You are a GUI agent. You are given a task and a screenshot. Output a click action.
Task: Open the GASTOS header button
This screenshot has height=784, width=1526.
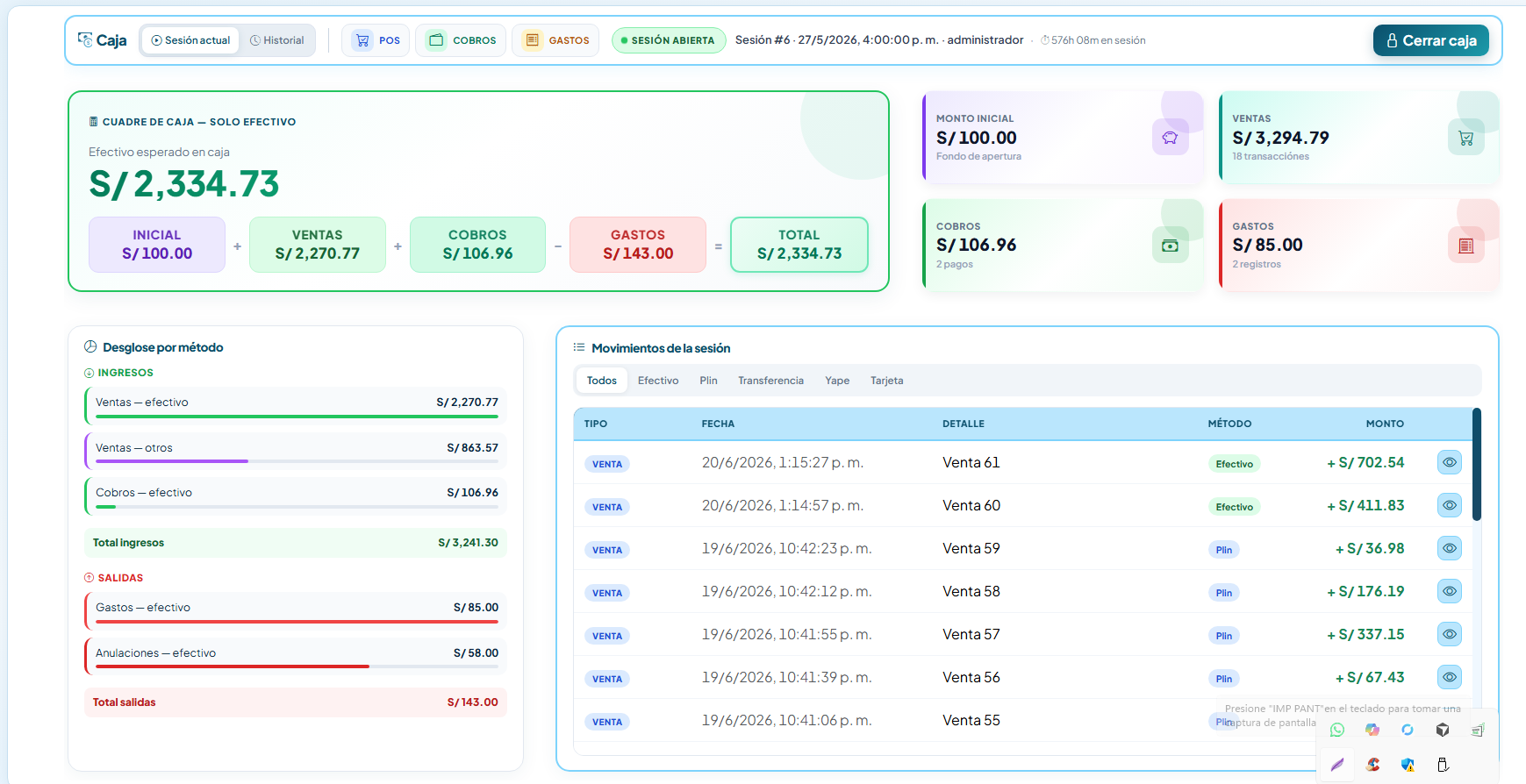555,40
